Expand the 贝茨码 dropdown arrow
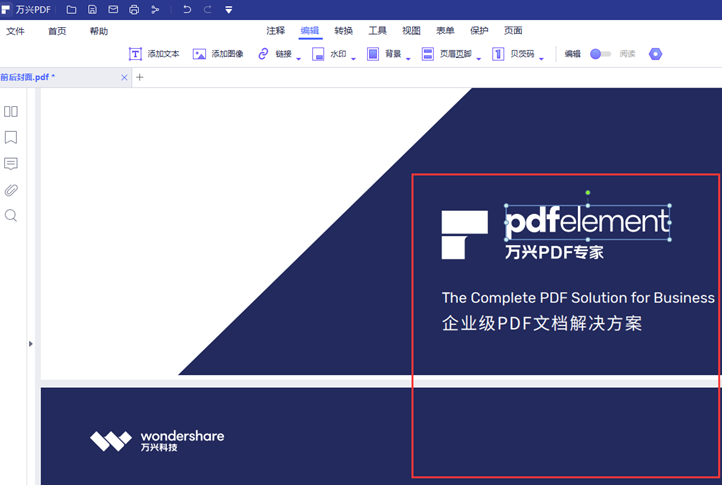This screenshot has width=722, height=485. 542,58
